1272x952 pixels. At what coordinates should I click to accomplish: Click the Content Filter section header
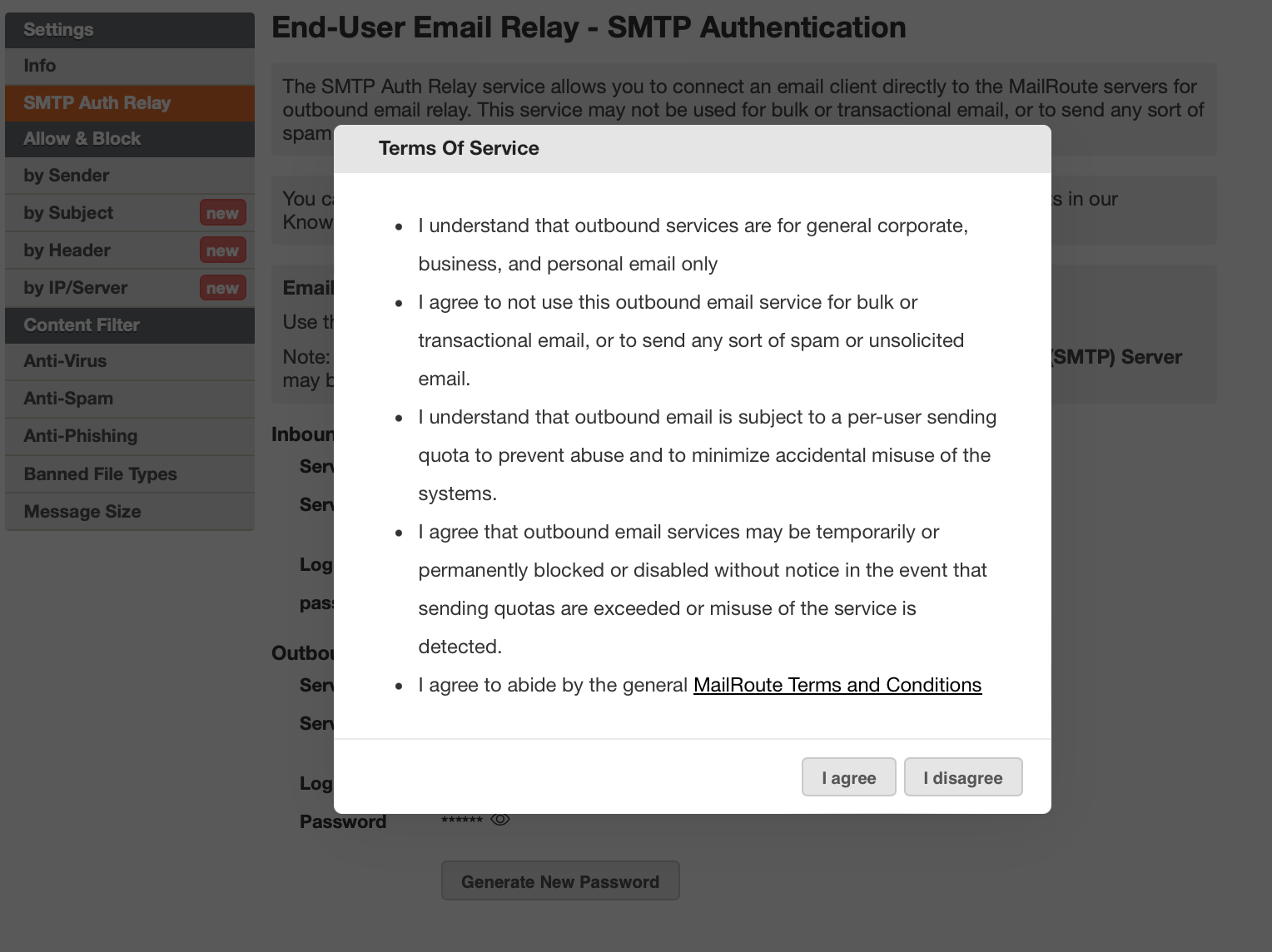tap(130, 325)
